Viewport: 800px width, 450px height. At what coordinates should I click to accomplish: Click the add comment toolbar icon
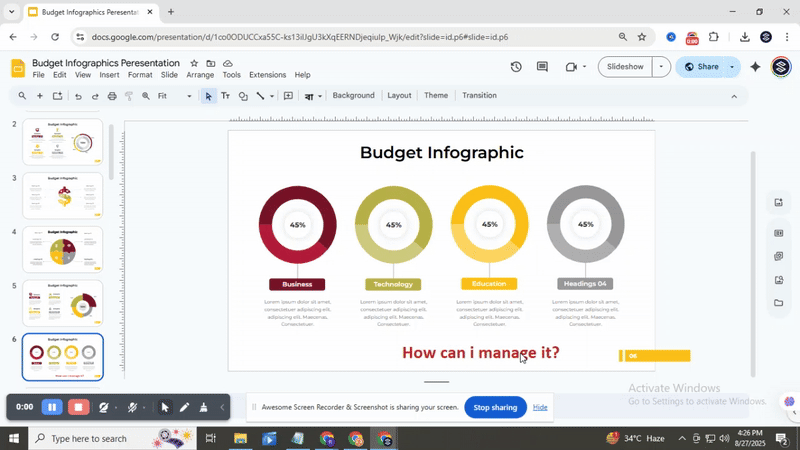coord(288,96)
